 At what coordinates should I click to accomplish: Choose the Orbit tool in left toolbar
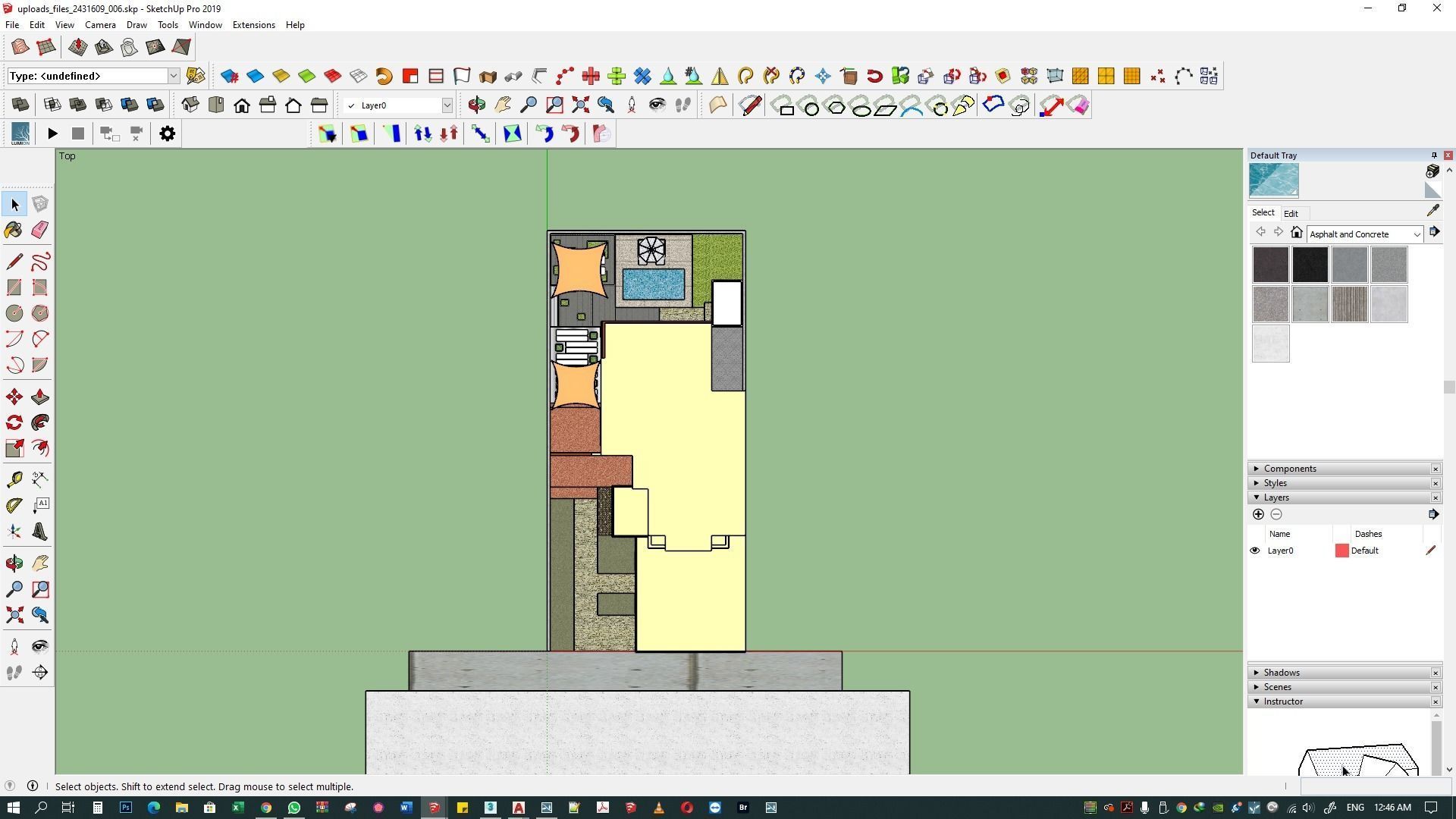(14, 563)
